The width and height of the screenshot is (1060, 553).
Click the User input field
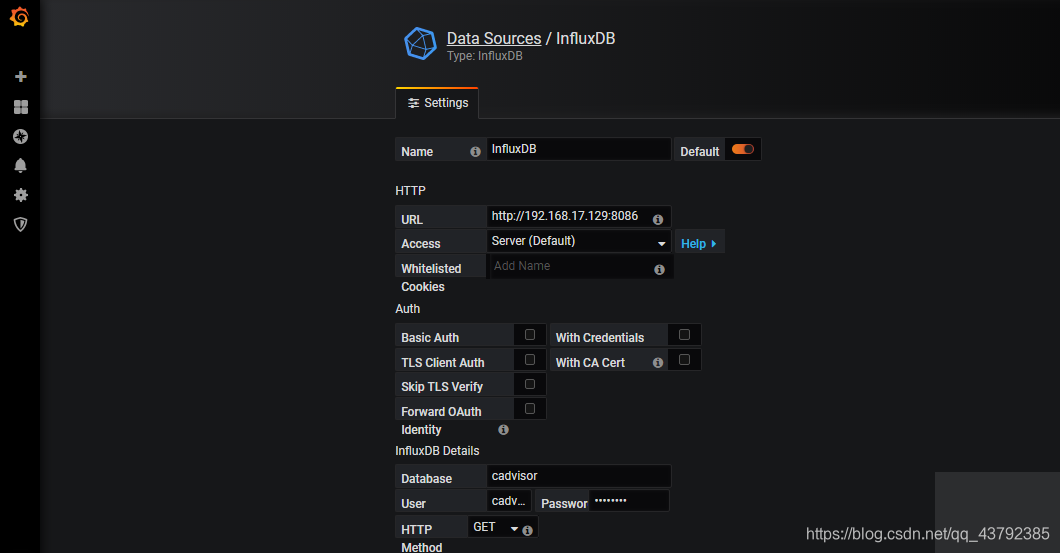click(x=509, y=501)
